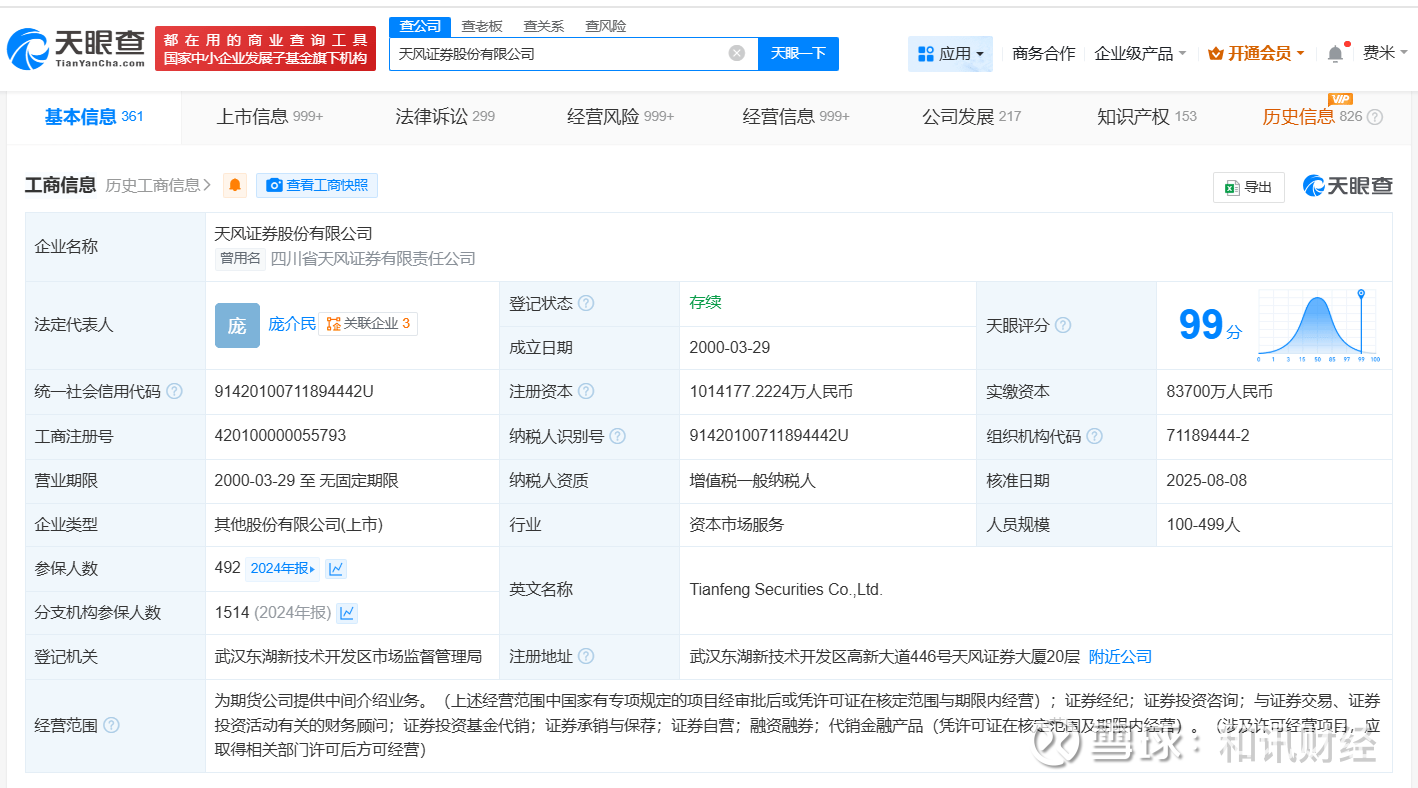Click the 存续 registration status value
This screenshot has width=1418, height=788.
pos(705,303)
